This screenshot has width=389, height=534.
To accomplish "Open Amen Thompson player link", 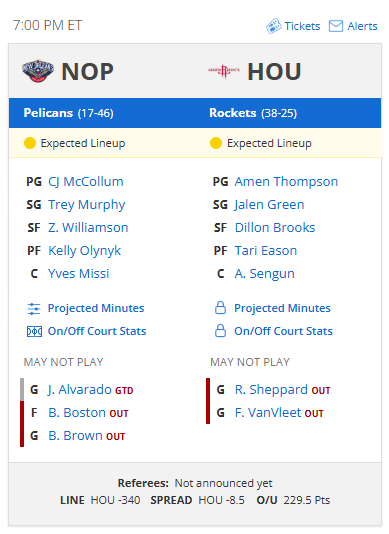I will click(286, 182).
